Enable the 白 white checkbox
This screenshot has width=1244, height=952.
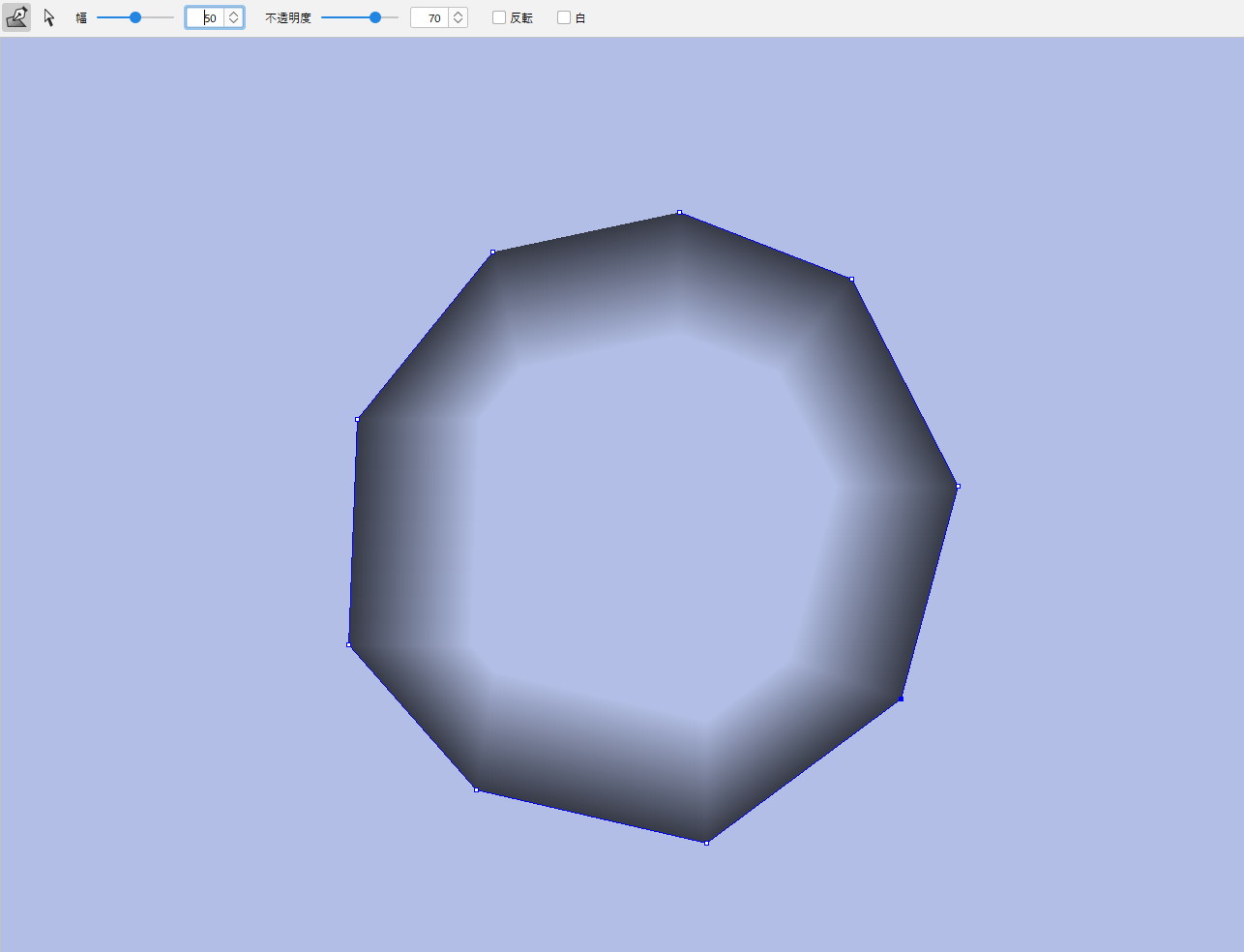[564, 17]
